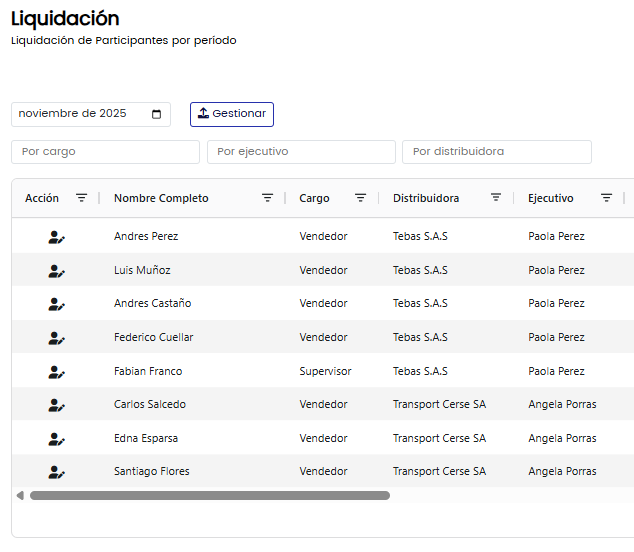Click edit user icon for Carlos Salcedo
The width and height of the screenshot is (634, 552).
[56, 405]
